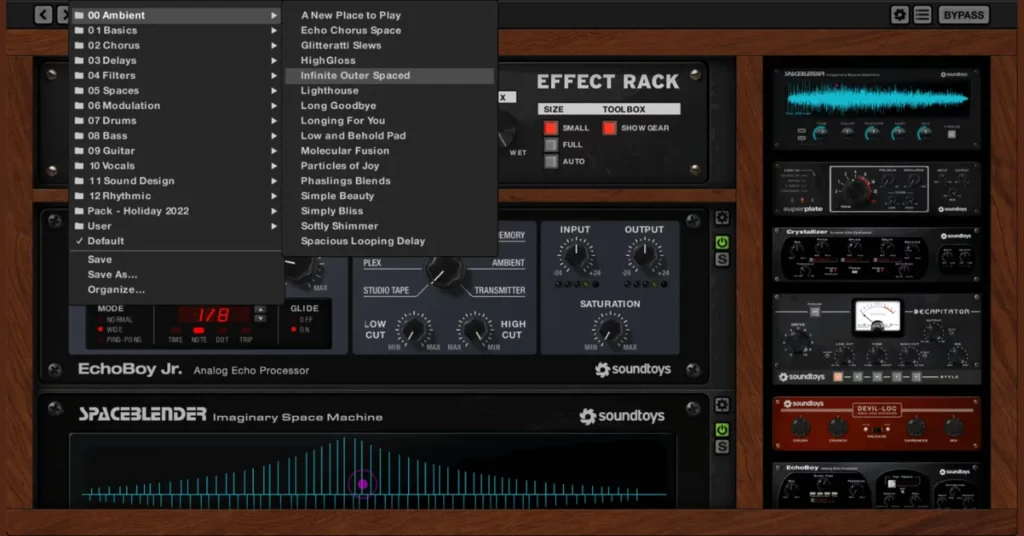Toggle SpaceBlender green power button
The width and height of the screenshot is (1024, 536).
(722, 429)
